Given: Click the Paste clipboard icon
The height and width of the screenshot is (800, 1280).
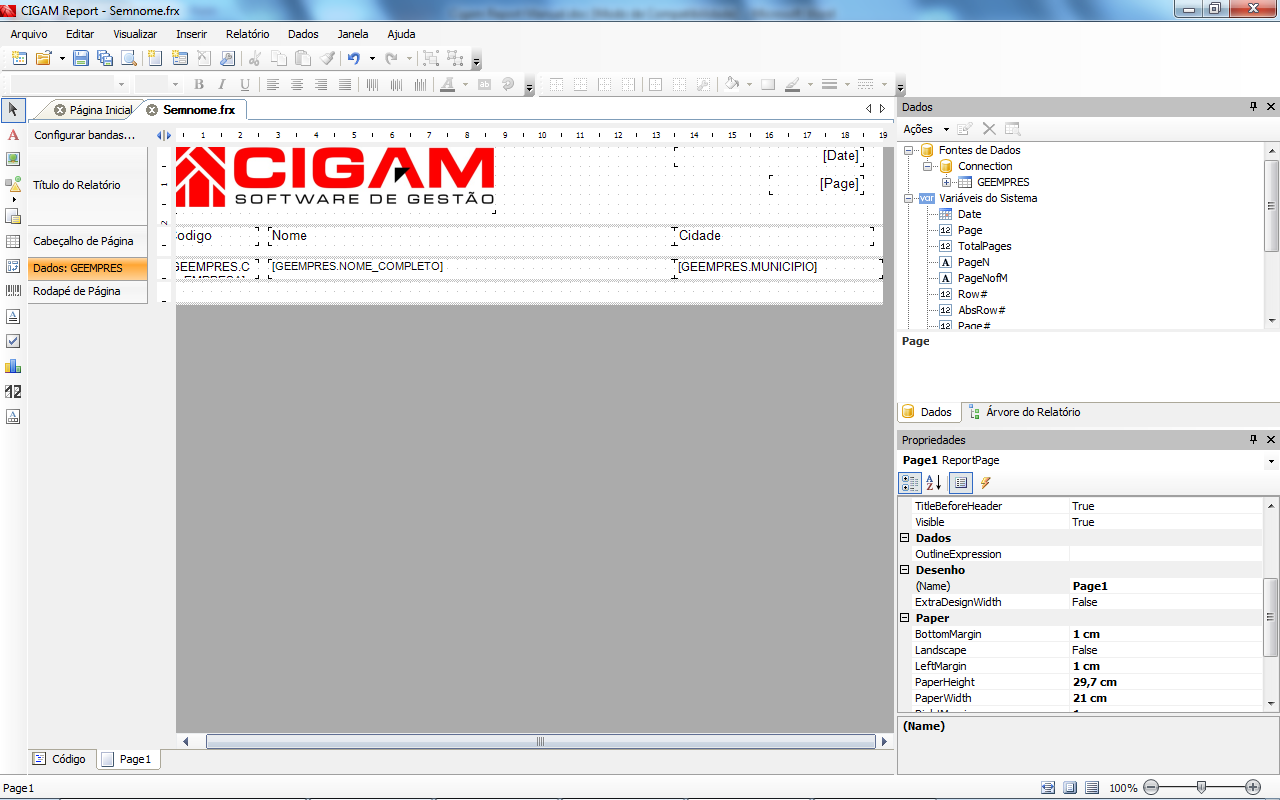Looking at the screenshot, I should 303,58.
